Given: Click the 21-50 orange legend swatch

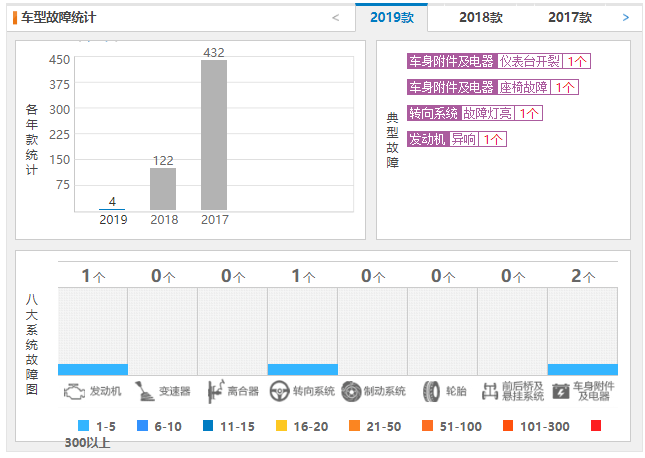Looking at the screenshot, I should (x=354, y=425).
